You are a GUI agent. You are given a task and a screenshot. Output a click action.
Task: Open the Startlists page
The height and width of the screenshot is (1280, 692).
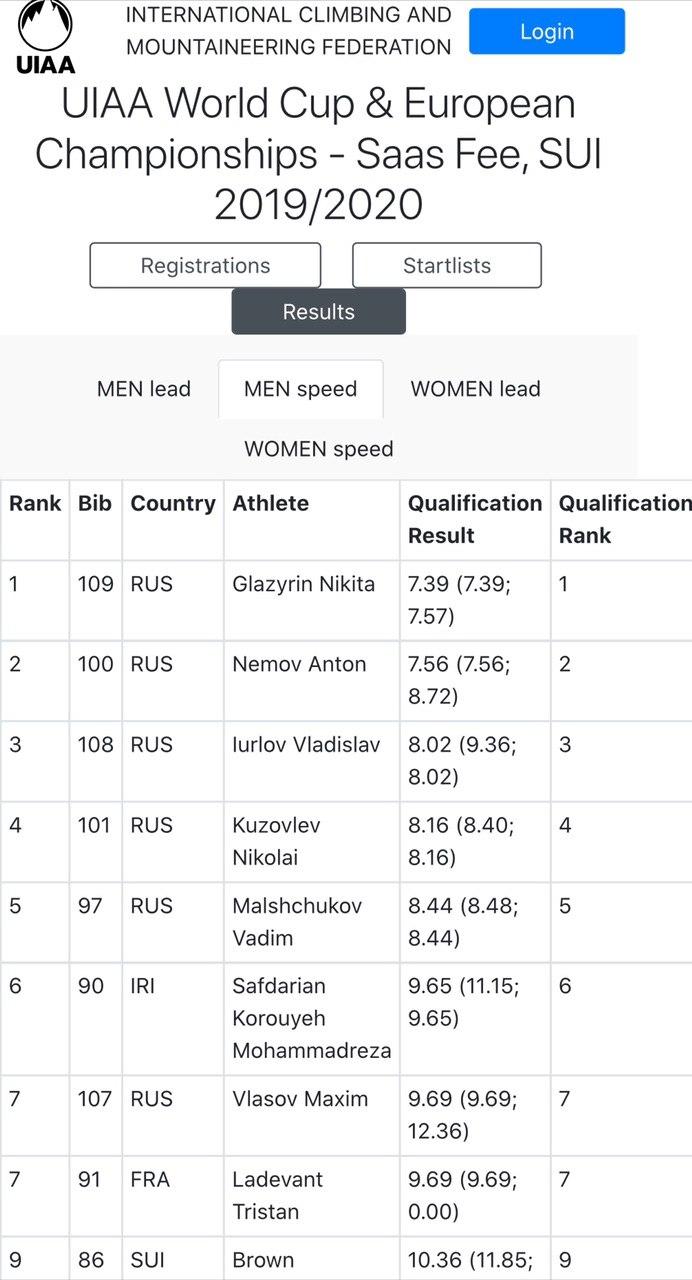coord(447,266)
